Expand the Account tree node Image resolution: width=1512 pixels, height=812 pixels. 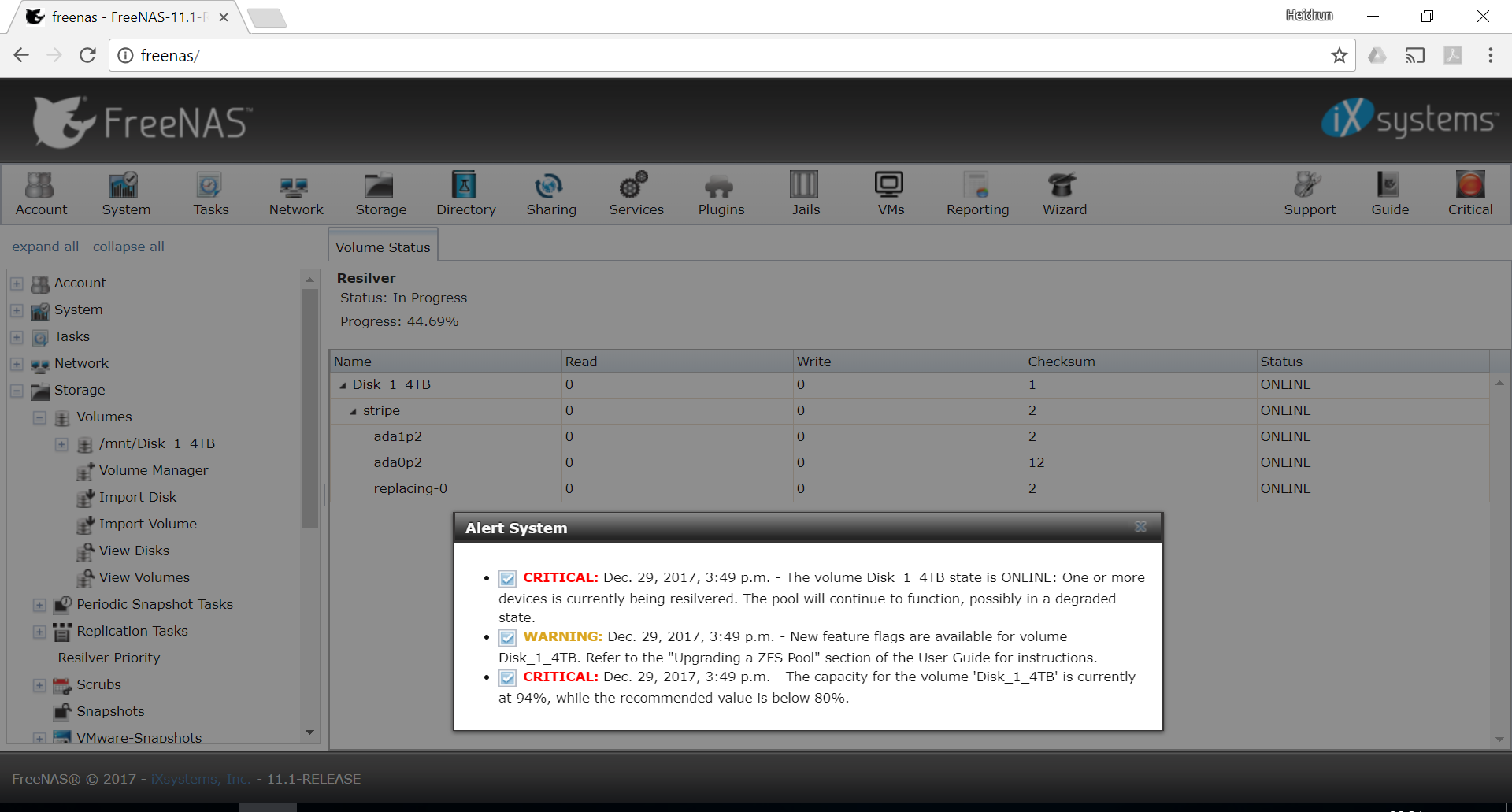[17, 284]
